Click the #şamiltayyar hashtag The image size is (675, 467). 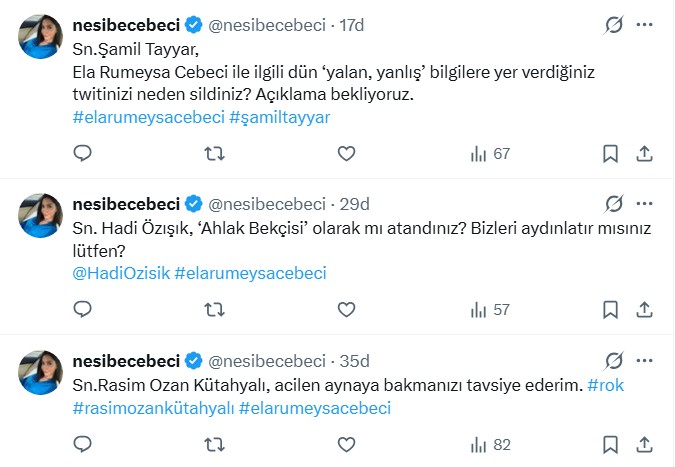(x=280, y=116)
